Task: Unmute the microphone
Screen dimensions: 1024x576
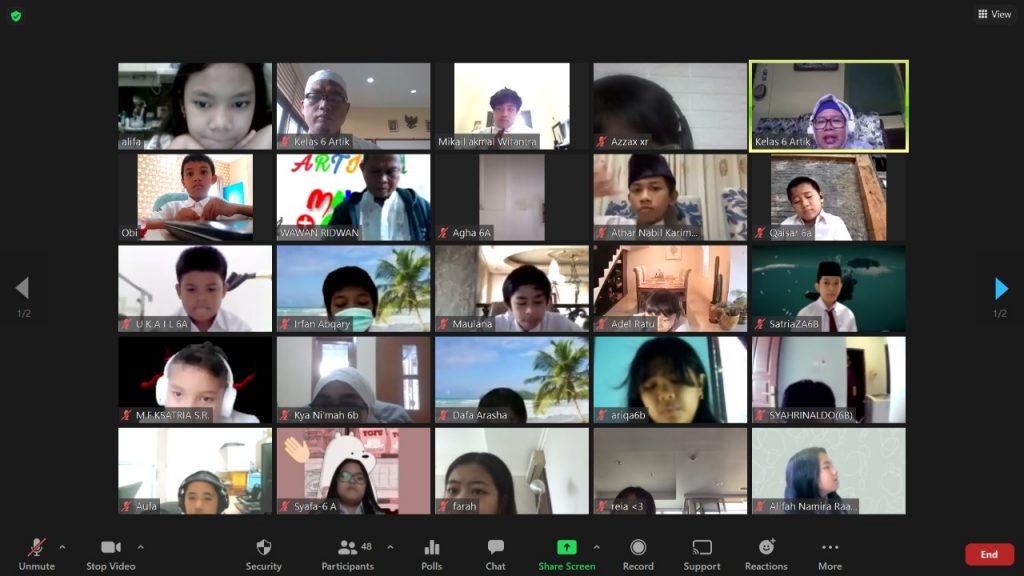Action: pyautogui.click(x=36, y=553)
